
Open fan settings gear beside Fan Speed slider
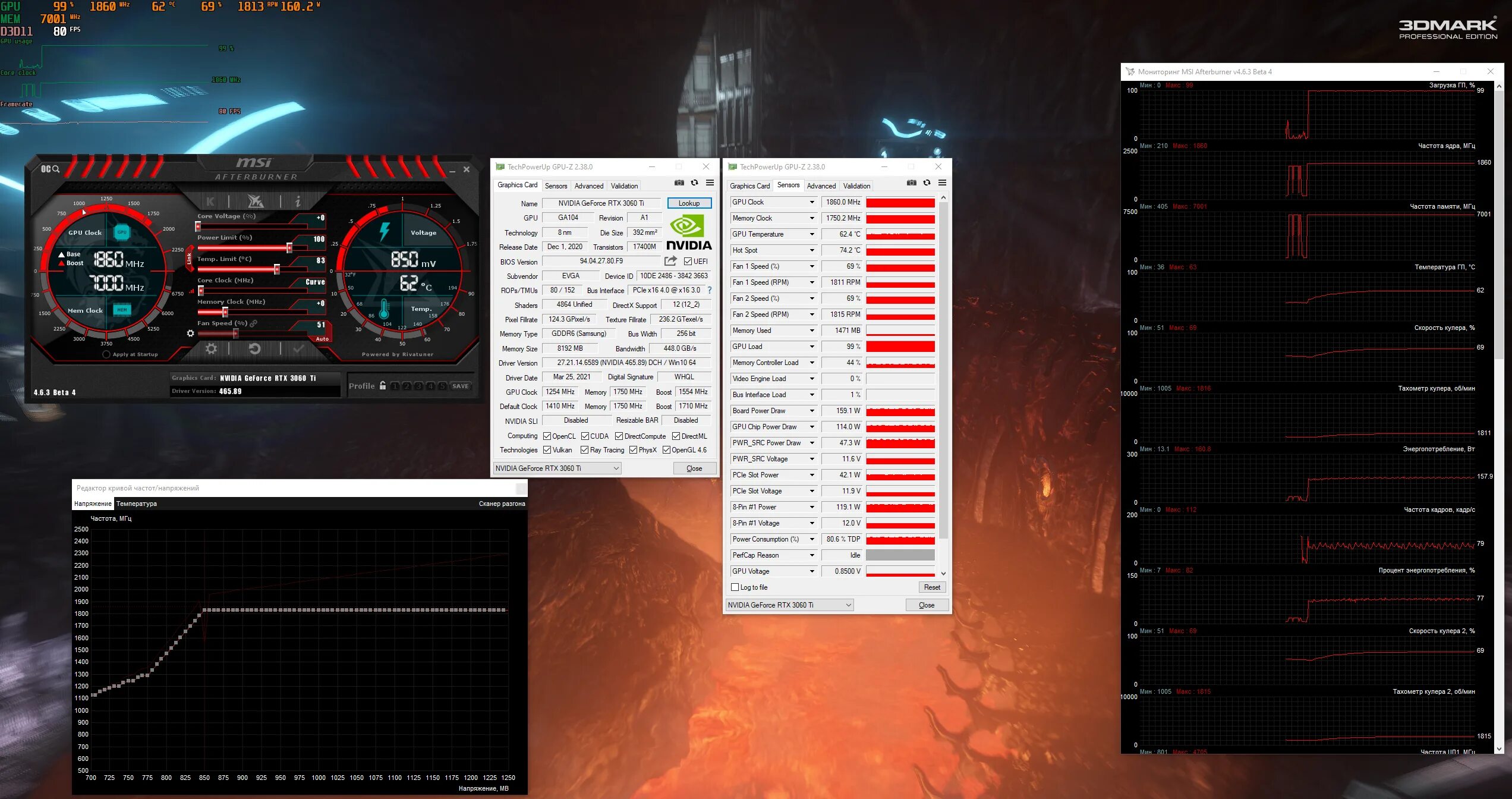pos(190,334)
